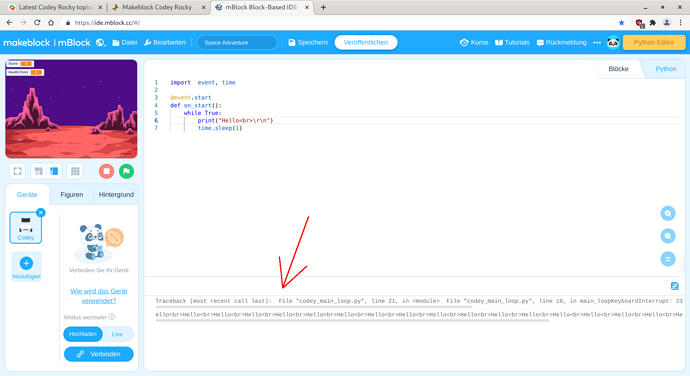Expand the three-dots more menu
This screenshot has width=690, height=376.
[597, 43]
